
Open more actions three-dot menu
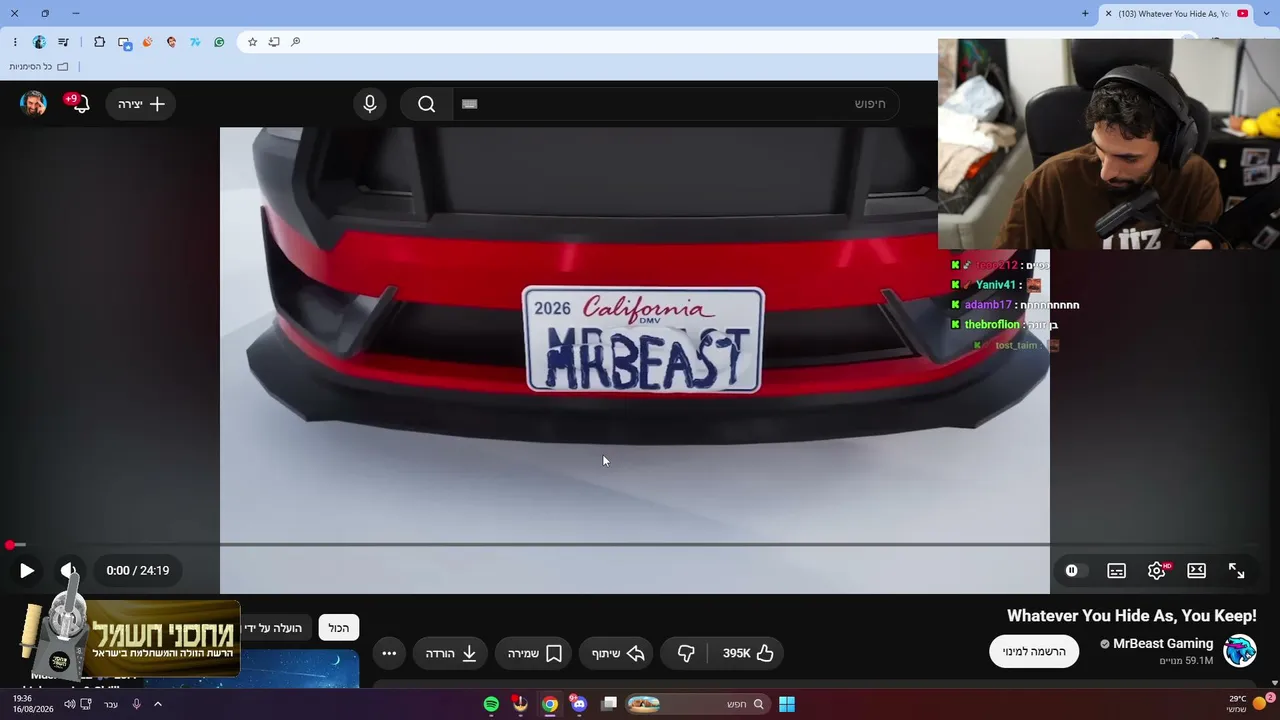pyautogui.click(x=389, y=653)
